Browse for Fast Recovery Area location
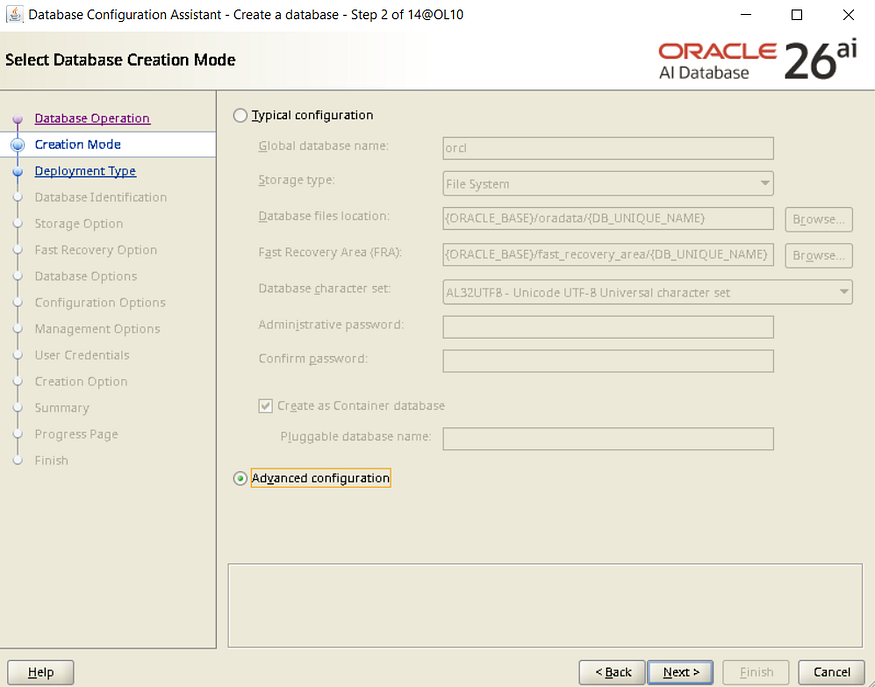 coord(819,256)
